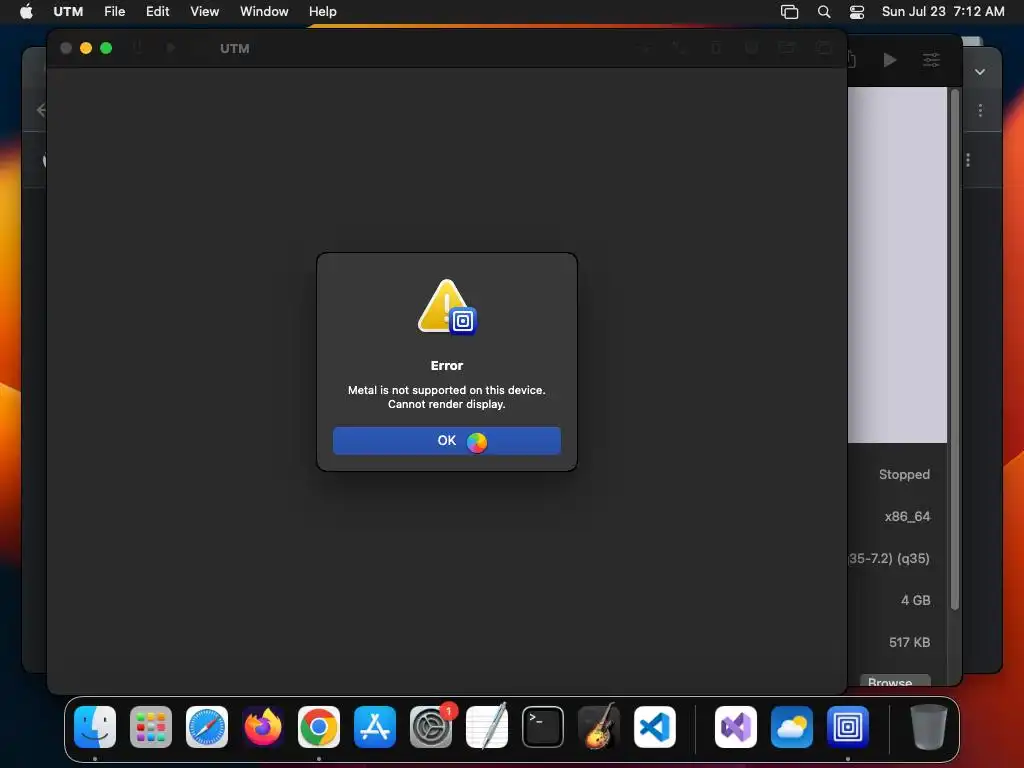This screenshot has width=1024, height=768.
Task: Open the Window menu
Action: [x=264, y=12]
